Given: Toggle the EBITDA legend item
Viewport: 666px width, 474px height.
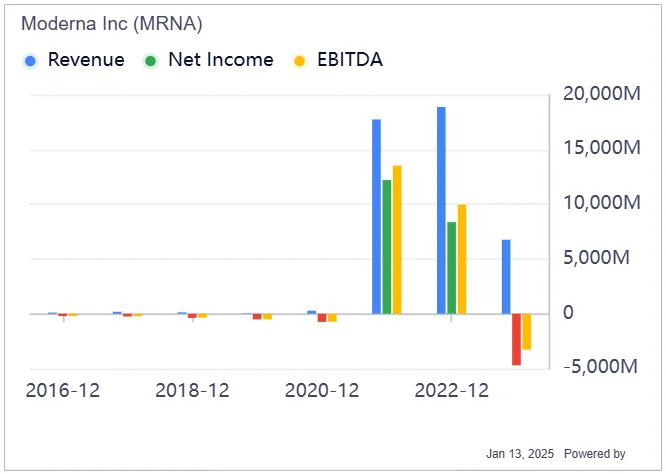Looking at the screenshot, I should [338, 60].
